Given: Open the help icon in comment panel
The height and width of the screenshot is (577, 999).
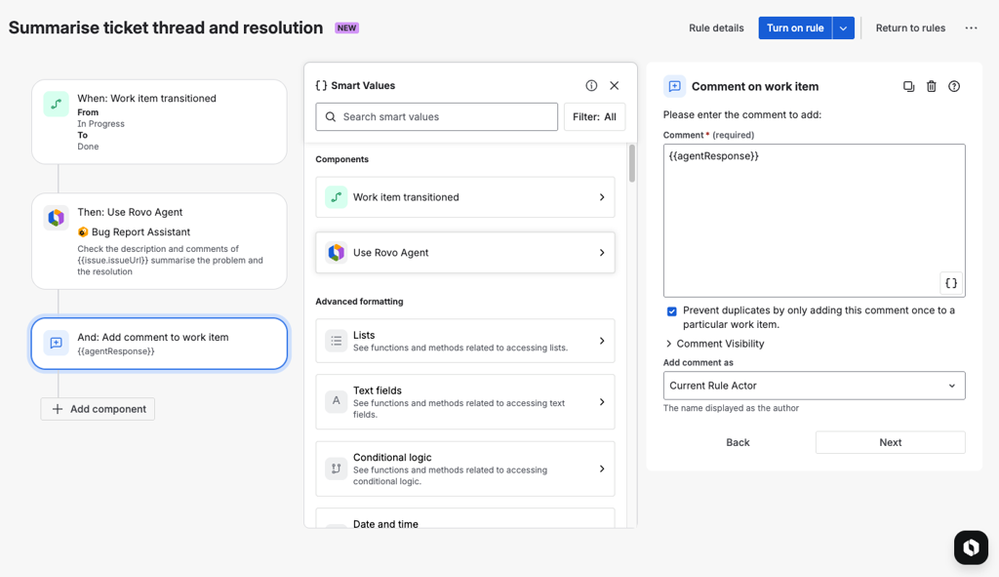Looking at the screenshot, I should click(x=954, y=87).
